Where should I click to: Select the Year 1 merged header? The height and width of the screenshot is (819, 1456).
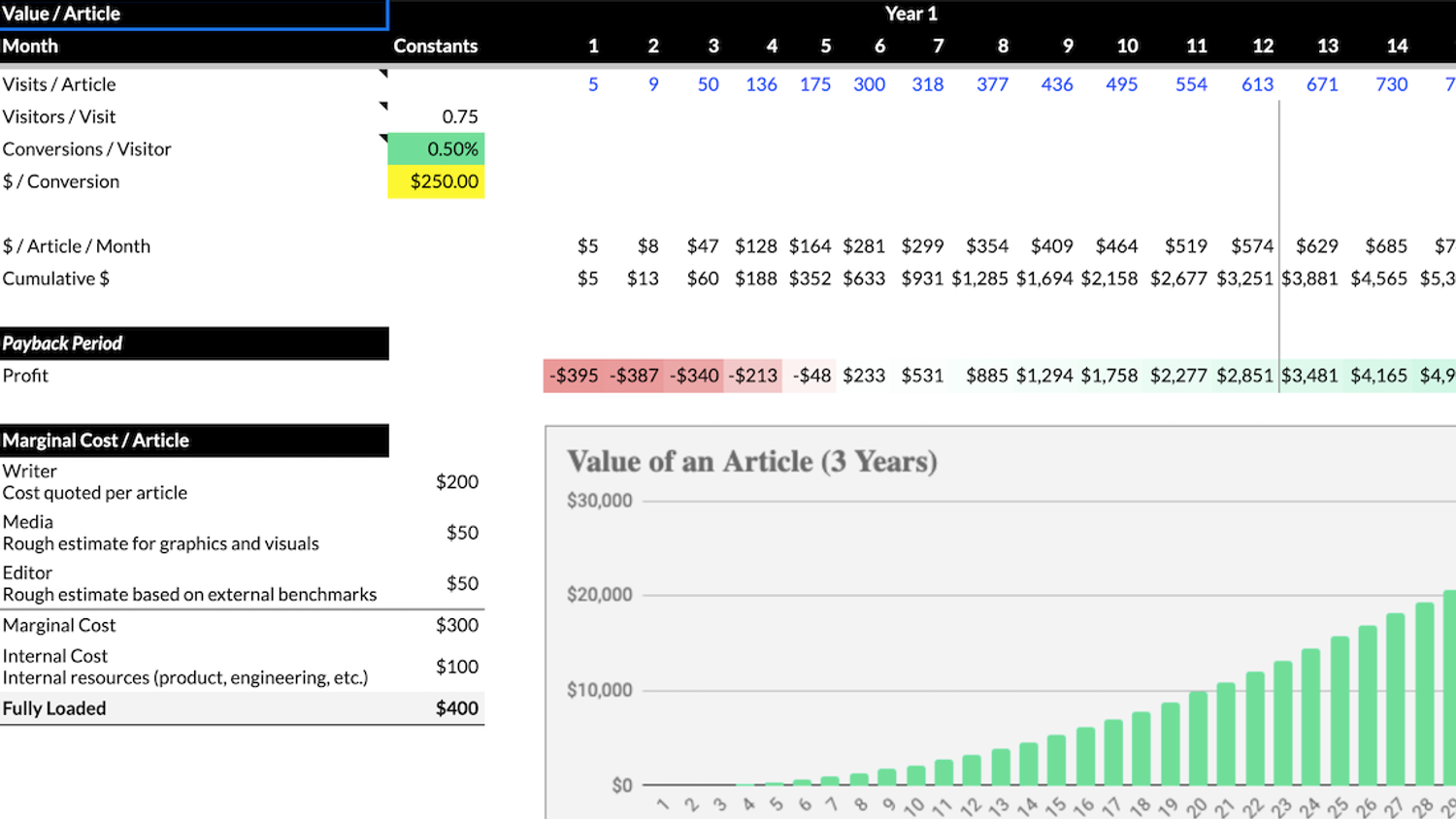pos(910,14)
